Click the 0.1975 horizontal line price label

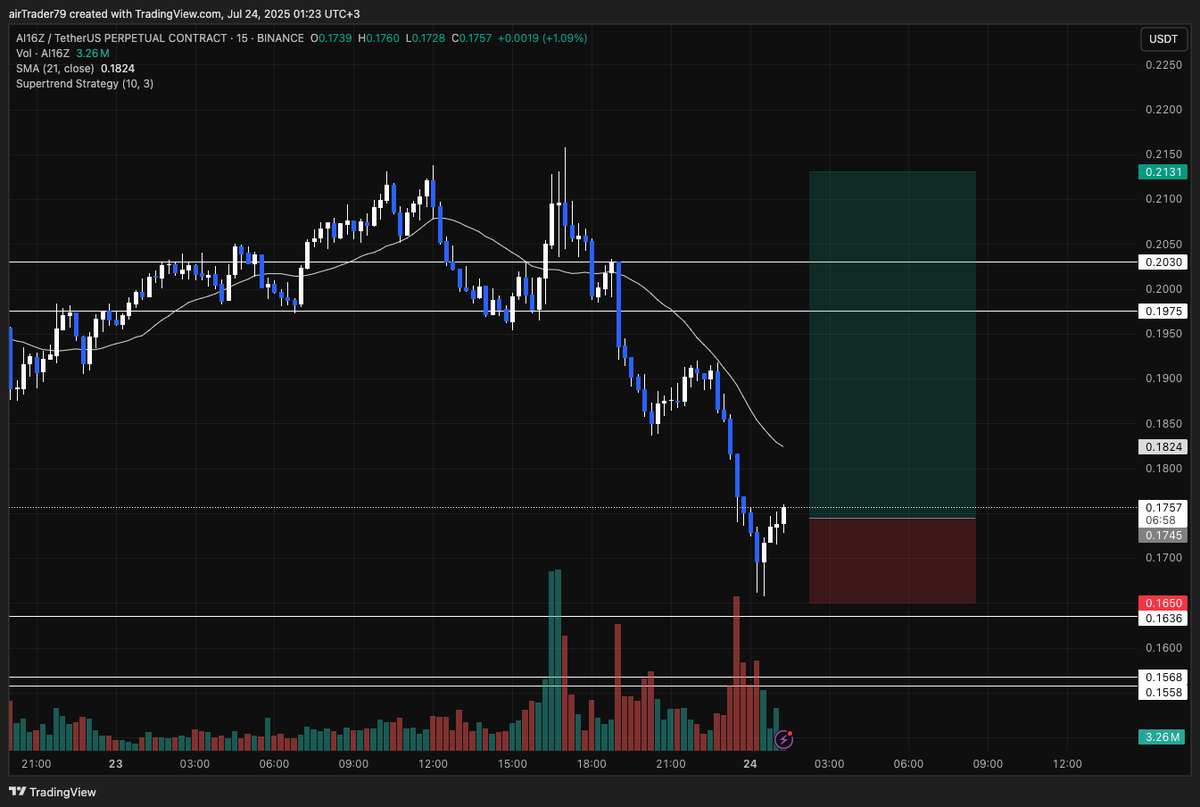click(x=1162, y=311)
